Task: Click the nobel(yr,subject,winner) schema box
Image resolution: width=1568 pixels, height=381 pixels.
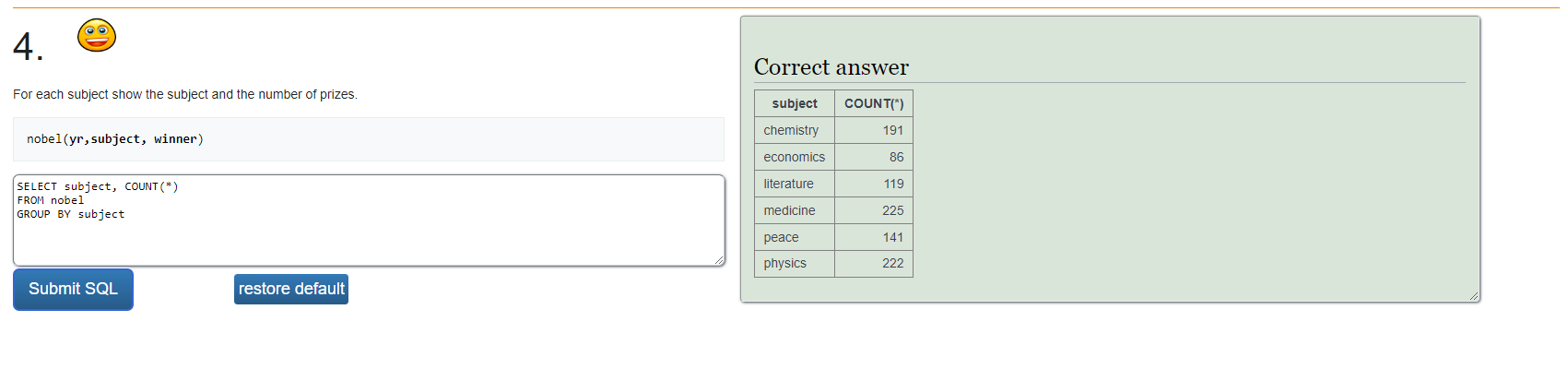Action: click(x=369, y=139)
